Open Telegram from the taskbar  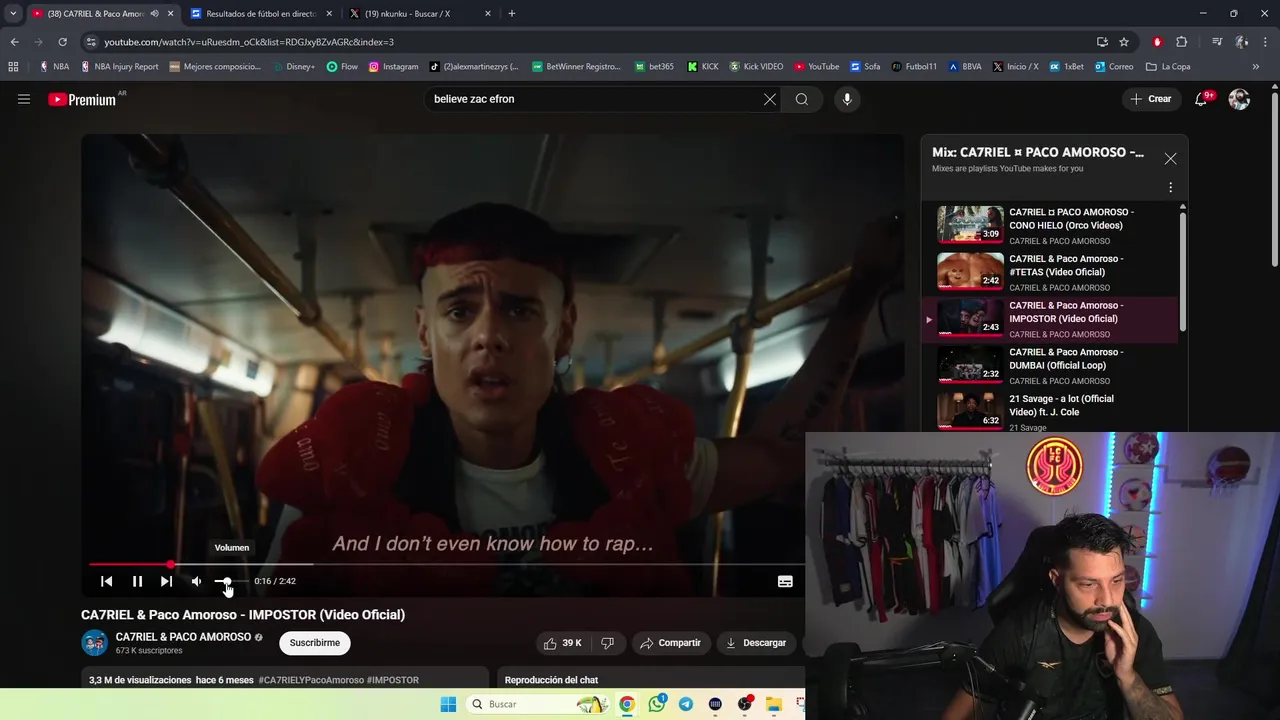tap(686, 704)
